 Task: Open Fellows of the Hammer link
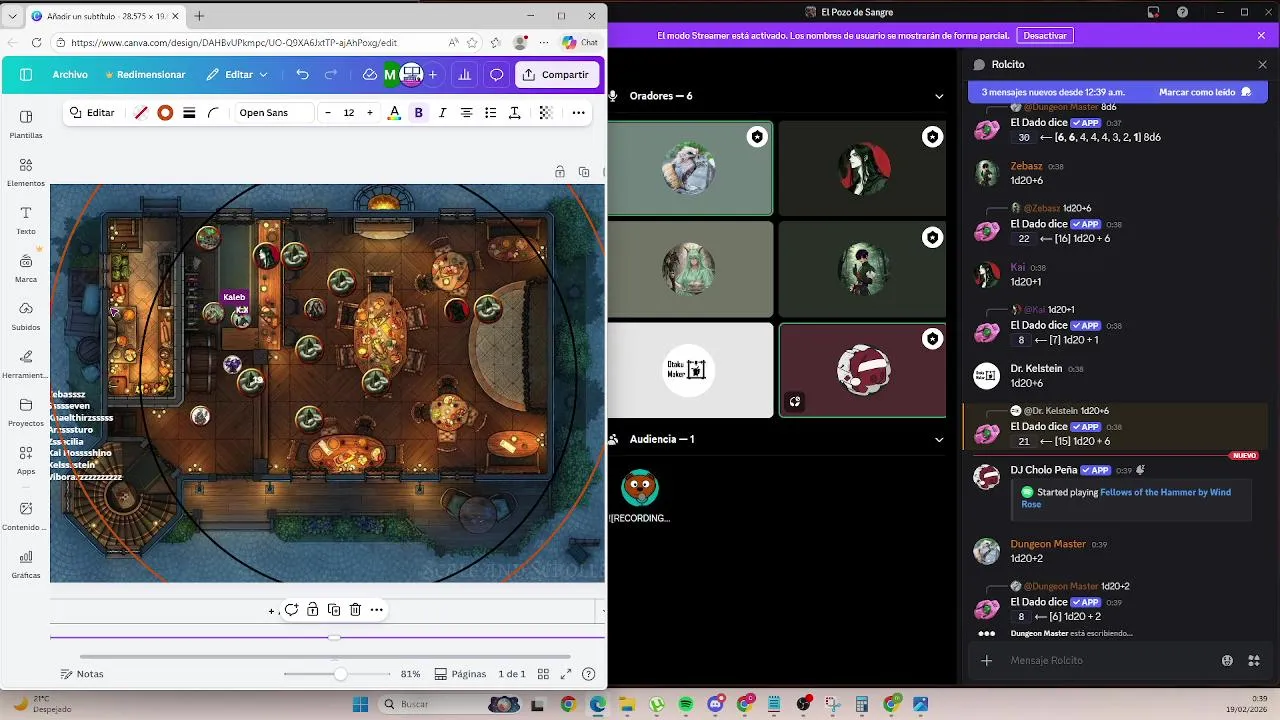click(1126, 498)
